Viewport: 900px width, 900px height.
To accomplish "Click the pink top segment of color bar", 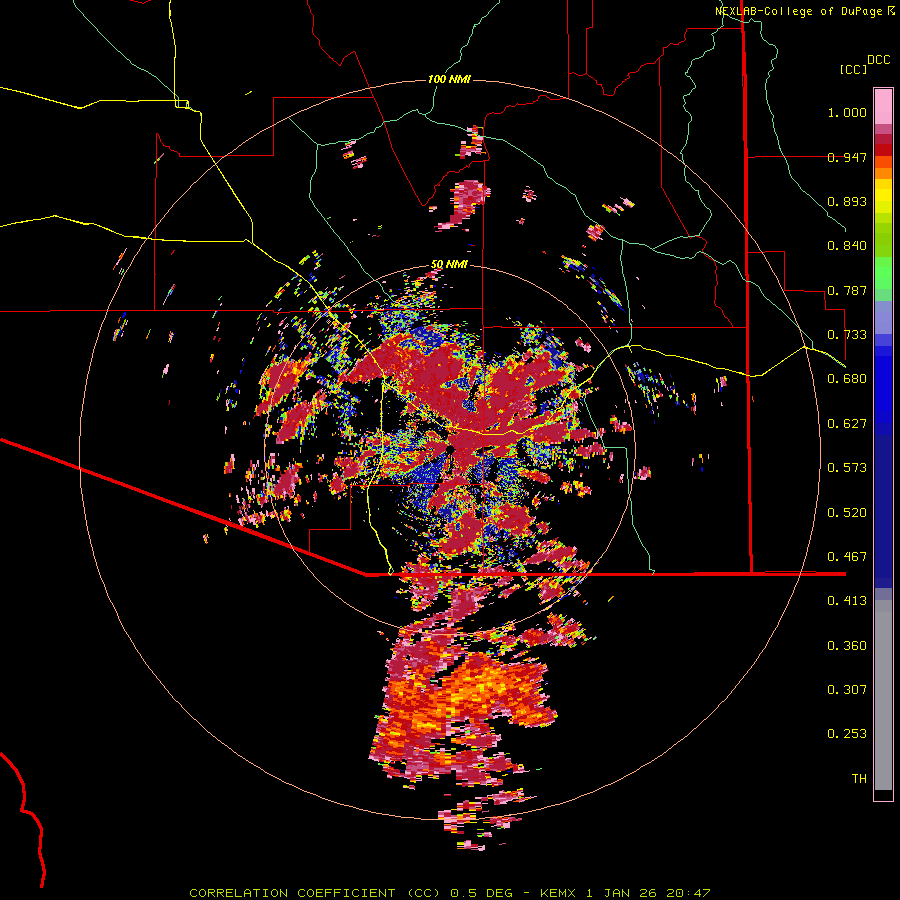I will (883, 106).
